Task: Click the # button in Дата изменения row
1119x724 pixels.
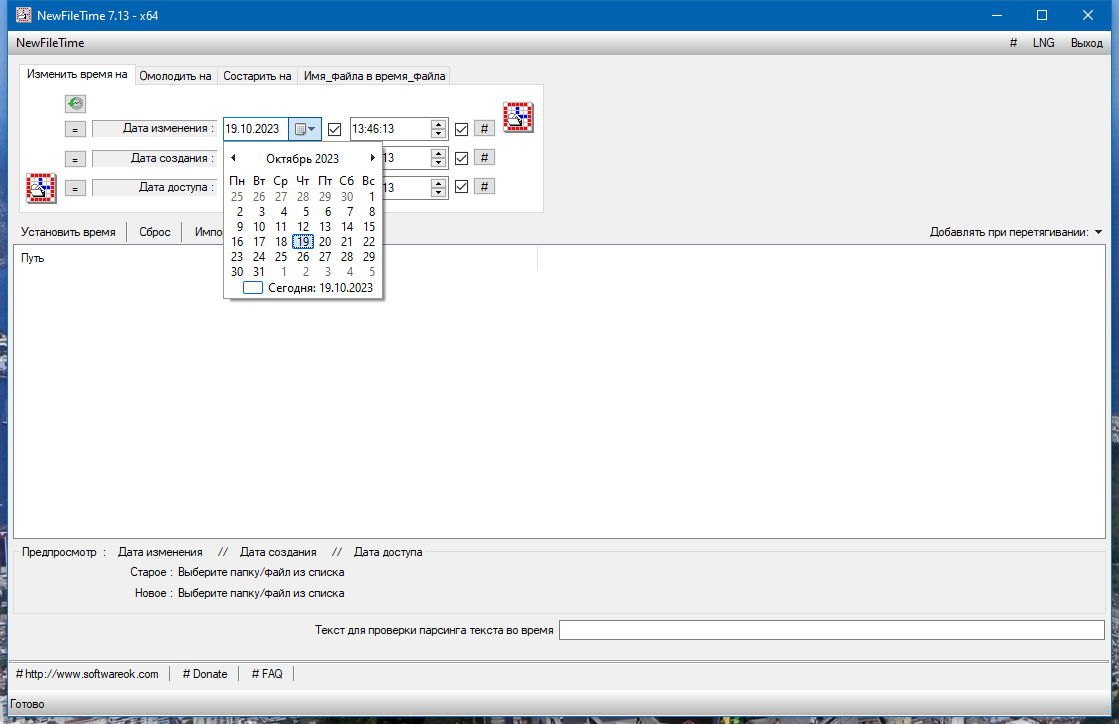Action: (484, 128)
